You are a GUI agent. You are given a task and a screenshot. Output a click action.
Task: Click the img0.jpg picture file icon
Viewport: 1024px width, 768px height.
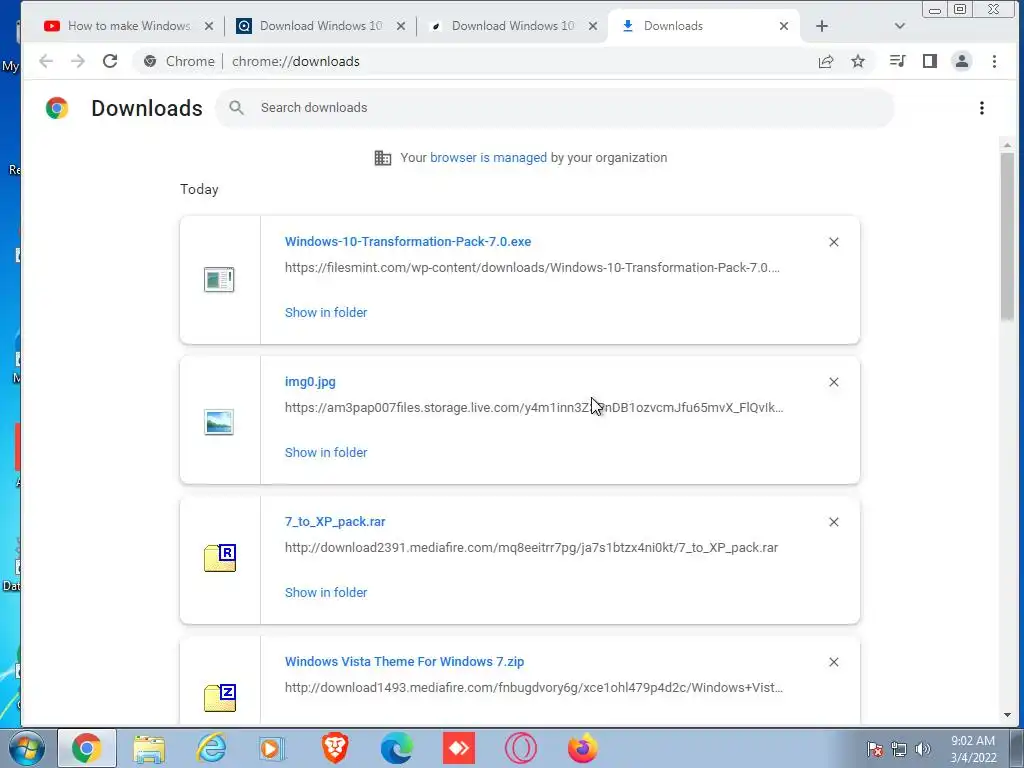(x=219, y=422)
